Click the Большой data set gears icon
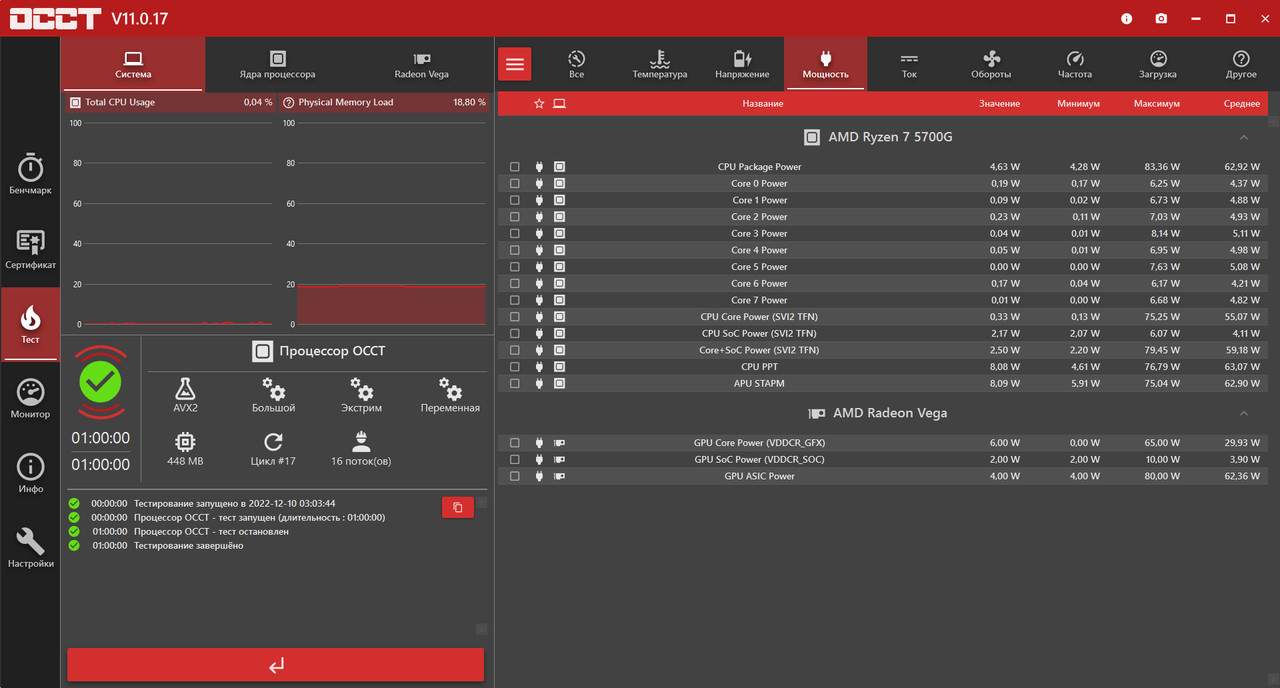This screenshot has height=688, width=1280. (x=273, y=389)
